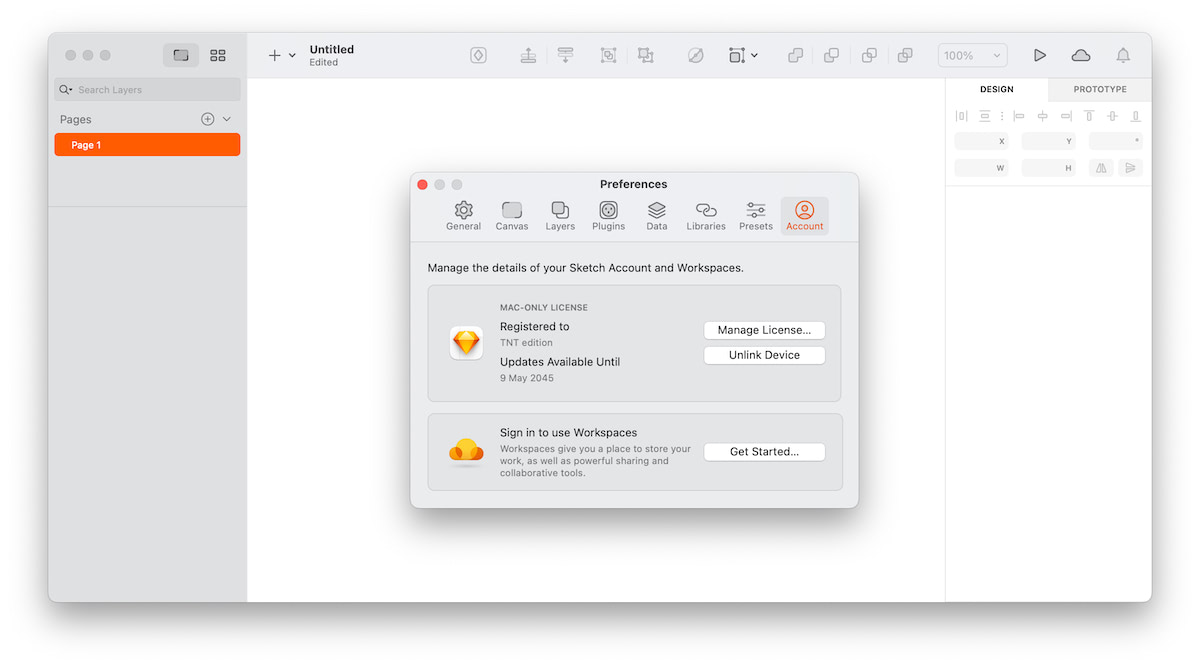Switch to the Prototype tab

click(1100, 89)
